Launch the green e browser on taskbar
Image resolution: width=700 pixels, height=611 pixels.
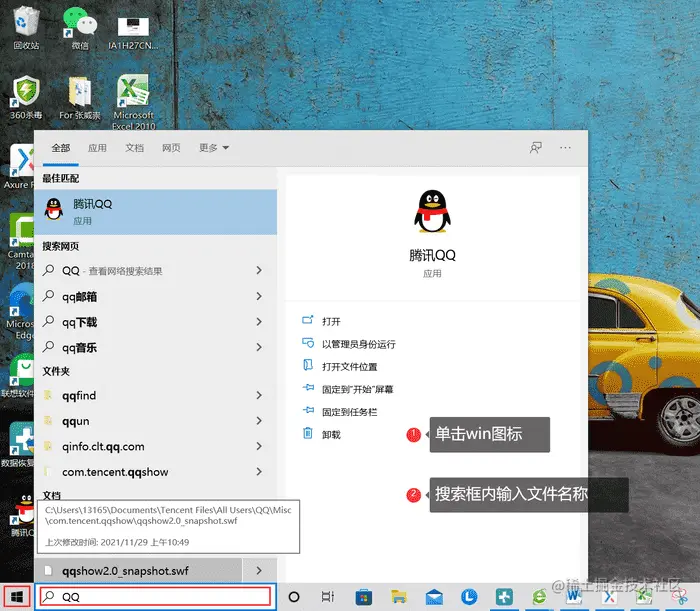pos(539,597)
